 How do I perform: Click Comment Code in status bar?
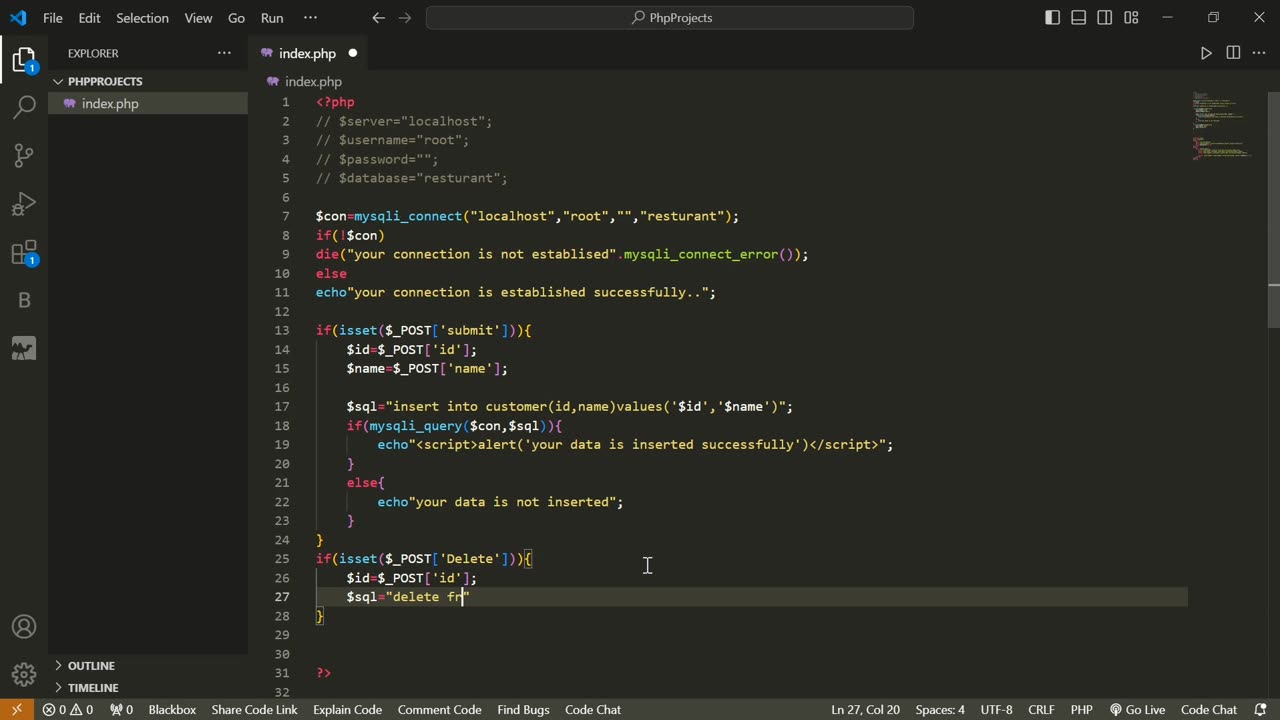(x=439, y=709)
